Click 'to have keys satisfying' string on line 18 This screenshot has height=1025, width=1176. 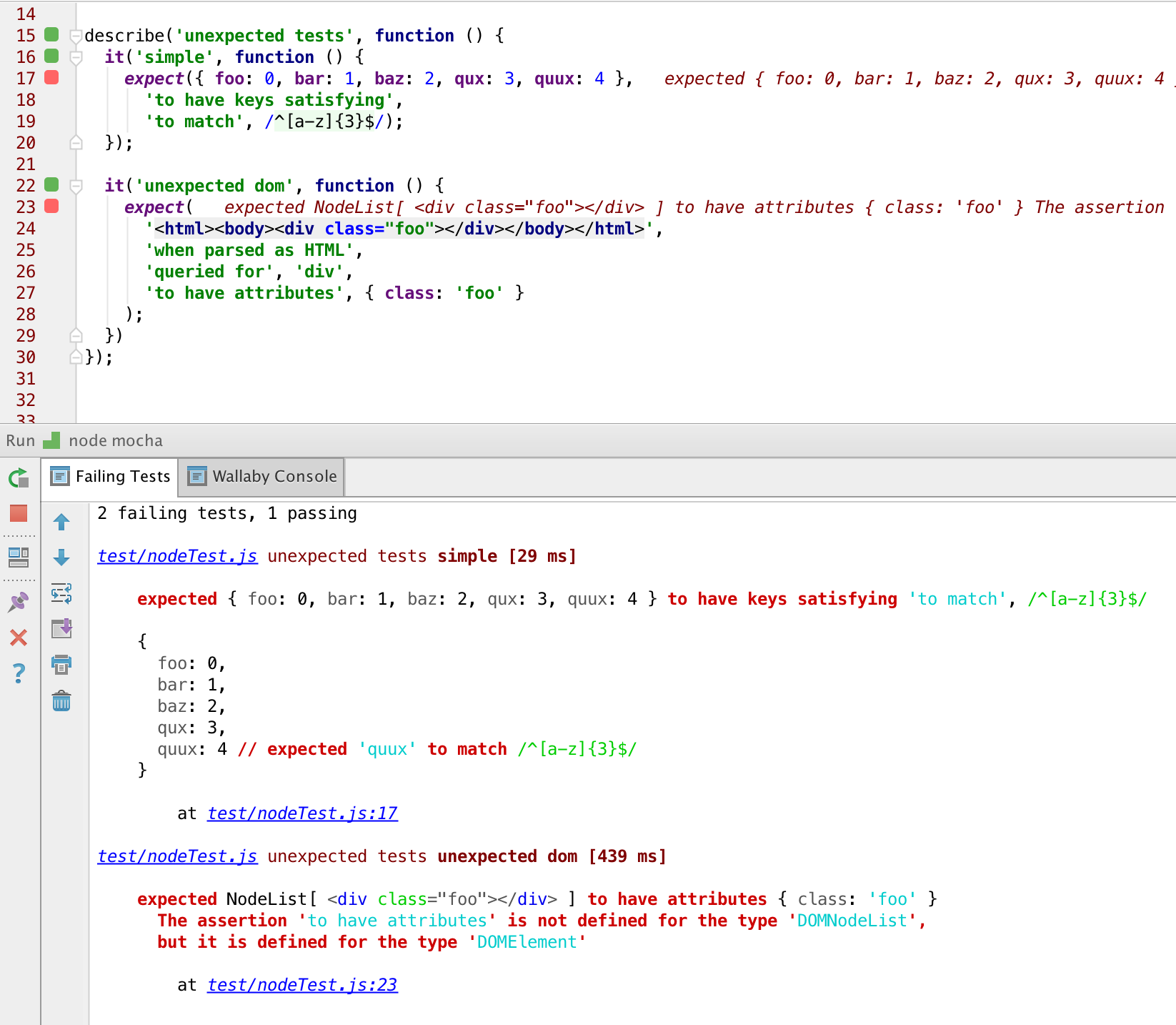coord(269,100)
